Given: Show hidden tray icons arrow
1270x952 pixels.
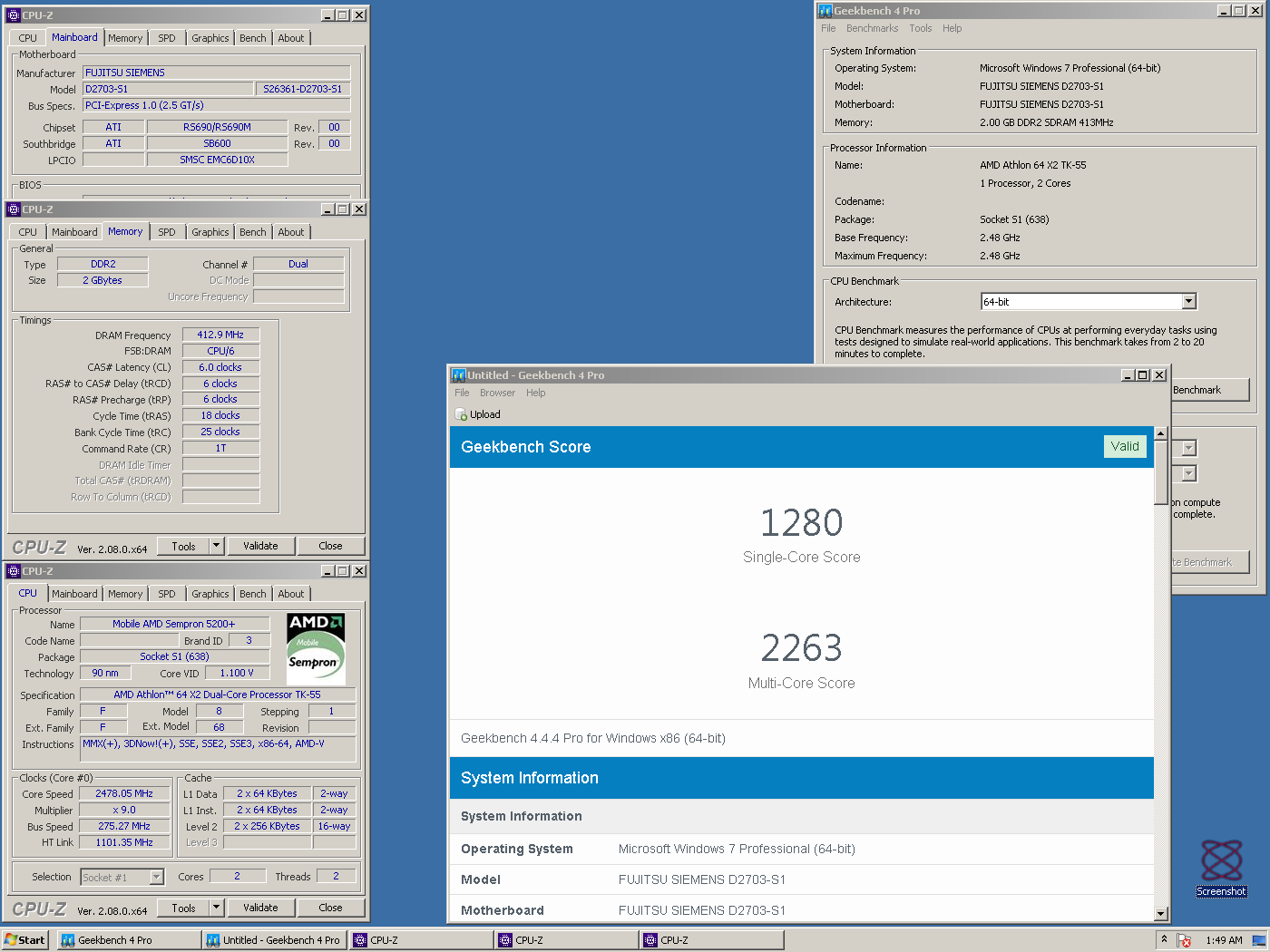Looking at the screenshot, I should (x=1164, y=940).
